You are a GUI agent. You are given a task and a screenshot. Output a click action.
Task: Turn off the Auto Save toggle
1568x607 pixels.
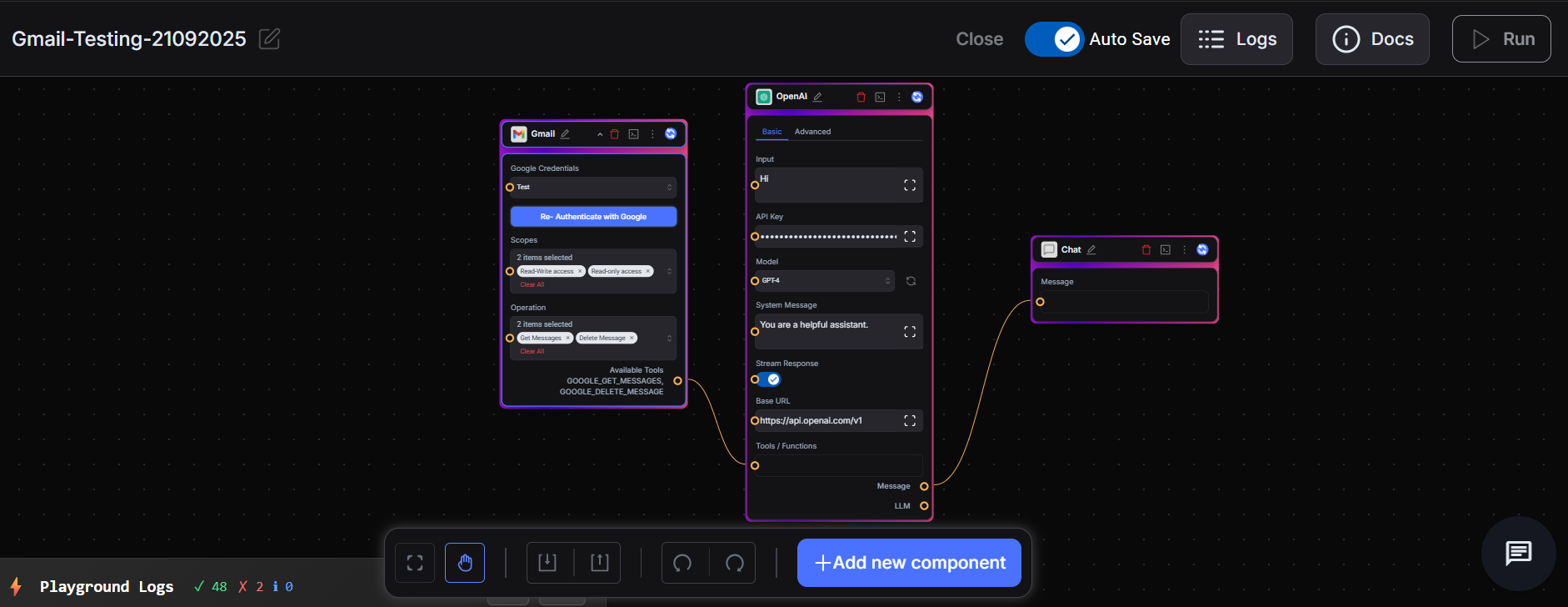tap(1054, 39)
